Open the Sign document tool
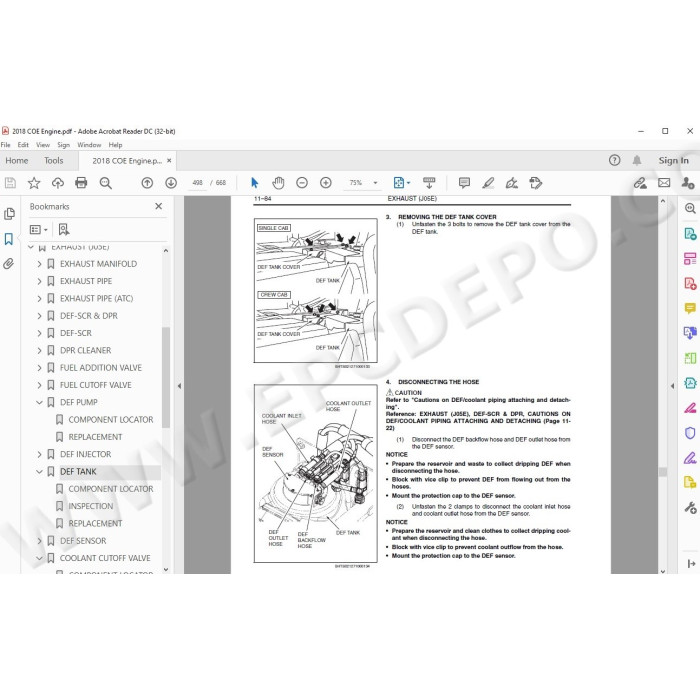Screen dimensions: 700x700 pos(512,183)
